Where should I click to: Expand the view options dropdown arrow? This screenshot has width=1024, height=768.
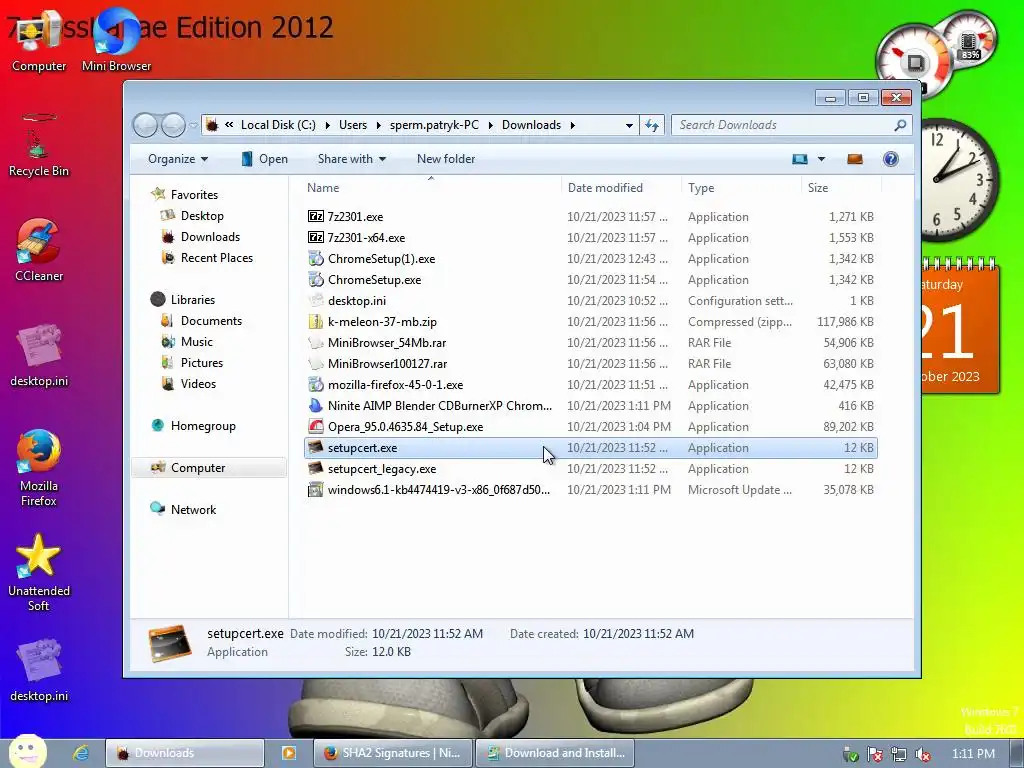[822, 159]
